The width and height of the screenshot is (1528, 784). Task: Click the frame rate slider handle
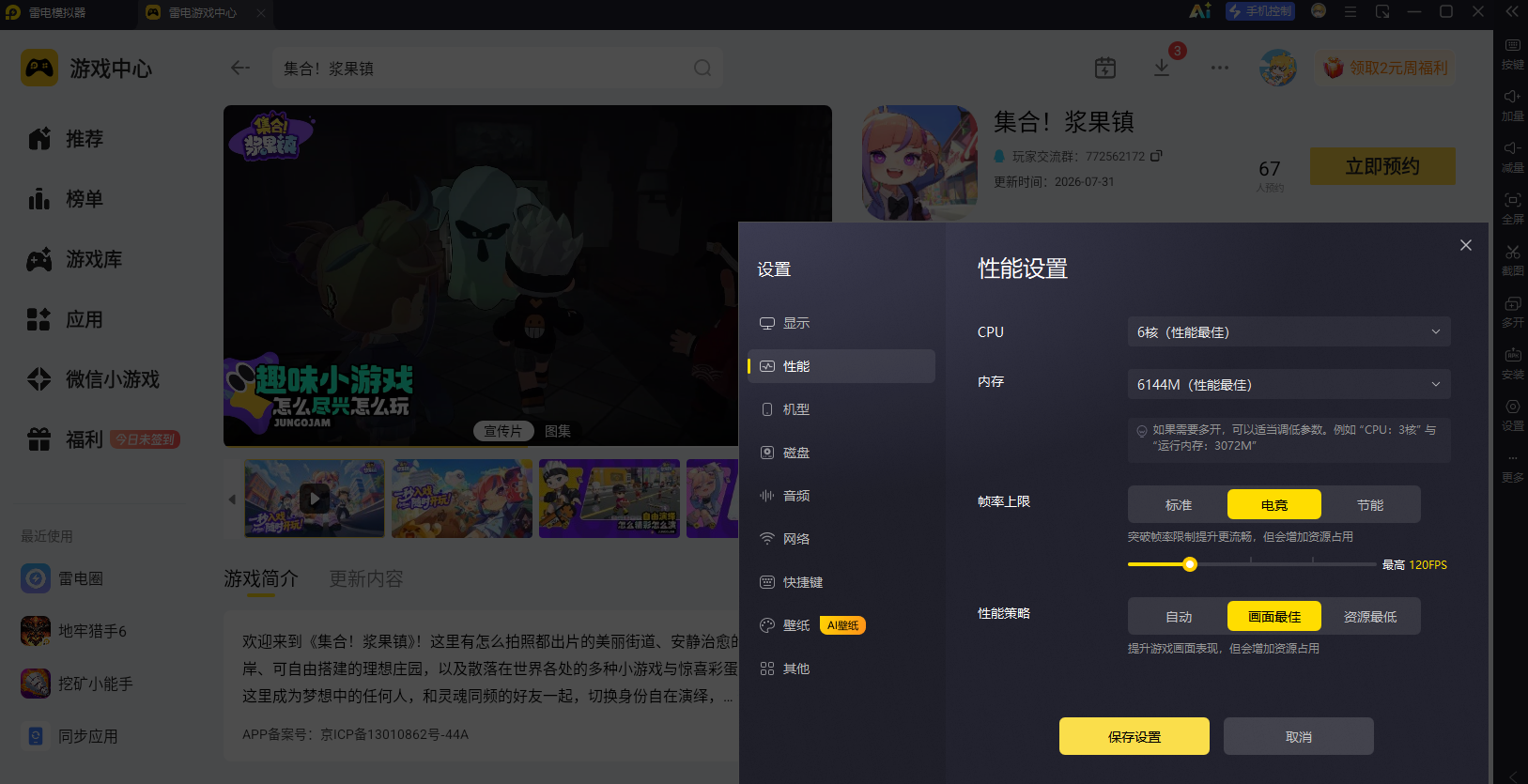[1190, 564]
